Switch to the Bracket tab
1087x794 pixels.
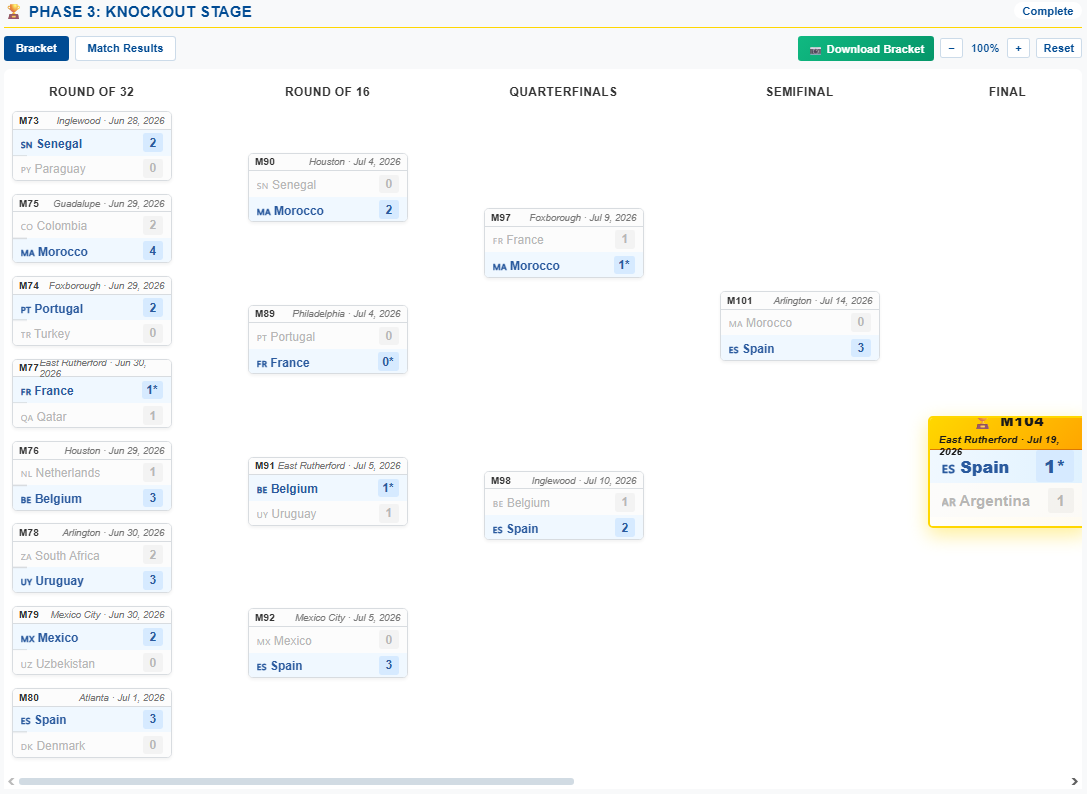point(37,48)
